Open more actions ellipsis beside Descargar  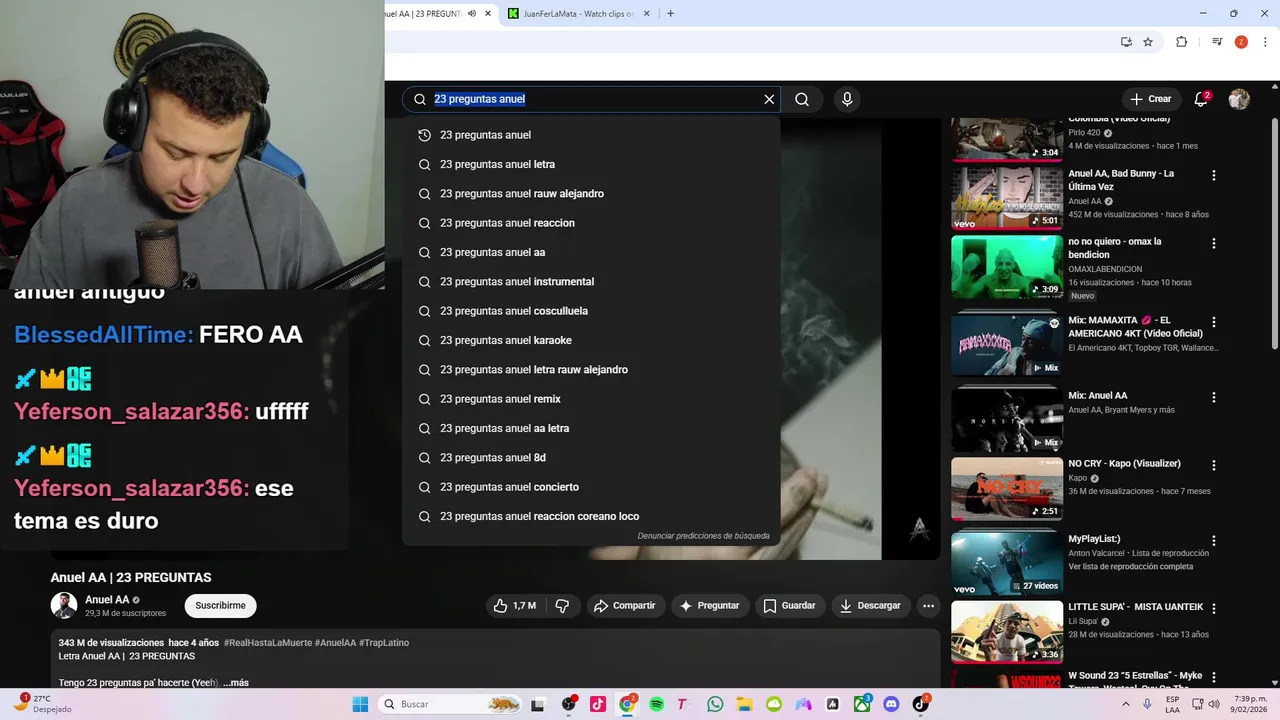[928, 606]
